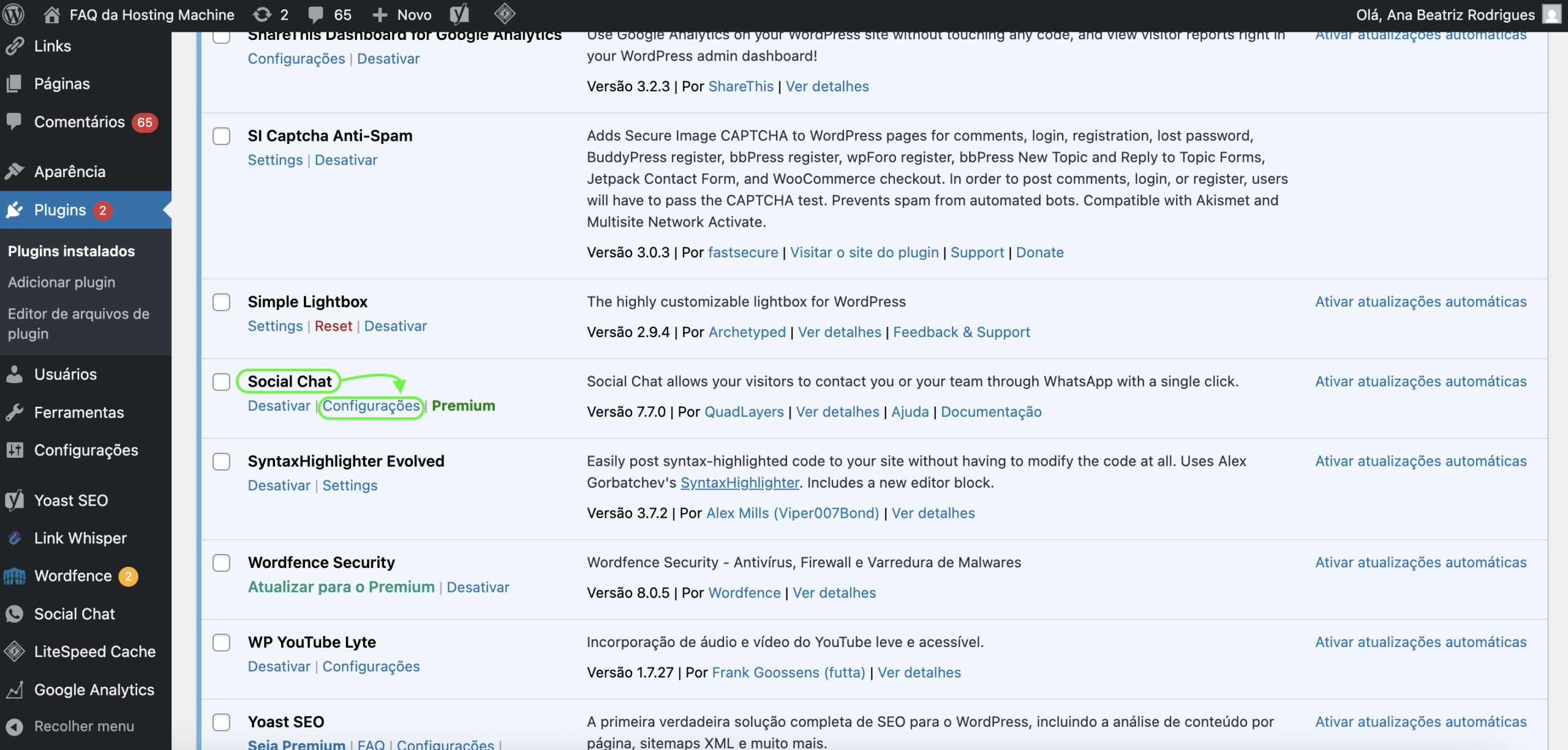Click the Wordfence fence icon in sidebar
The image size is (1568, 750).
click(15, 576)
